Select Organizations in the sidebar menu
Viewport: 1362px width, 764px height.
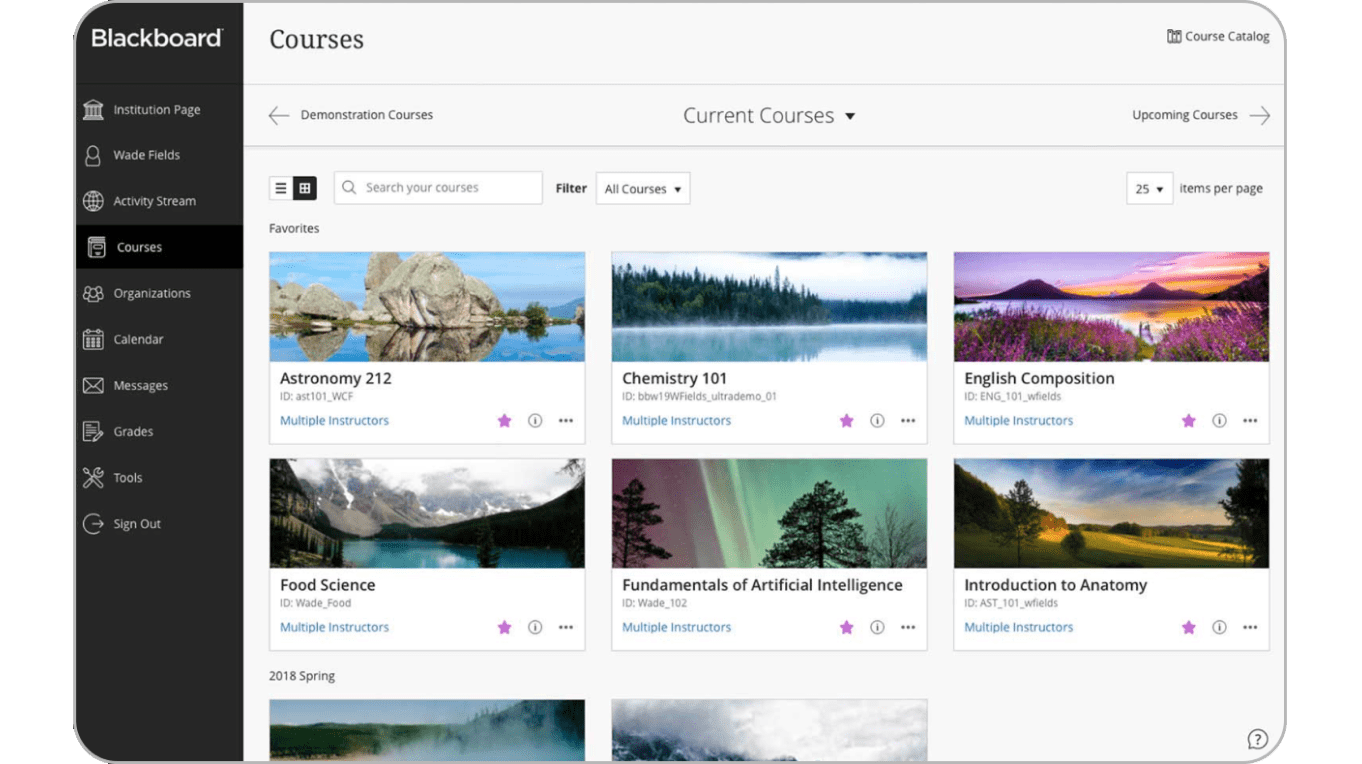[151, 294]
